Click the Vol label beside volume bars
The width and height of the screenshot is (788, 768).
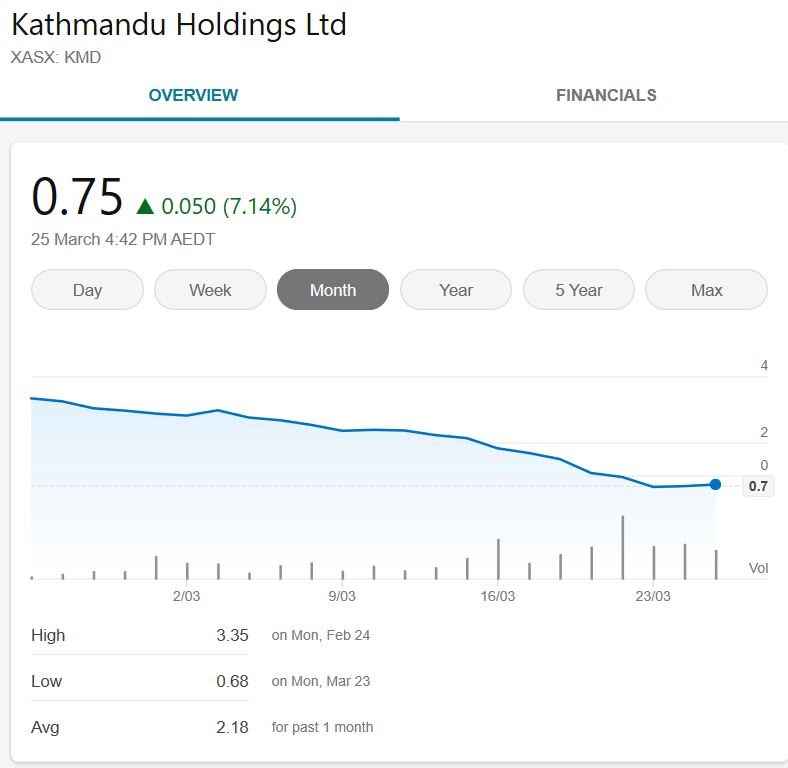[758, 568]
